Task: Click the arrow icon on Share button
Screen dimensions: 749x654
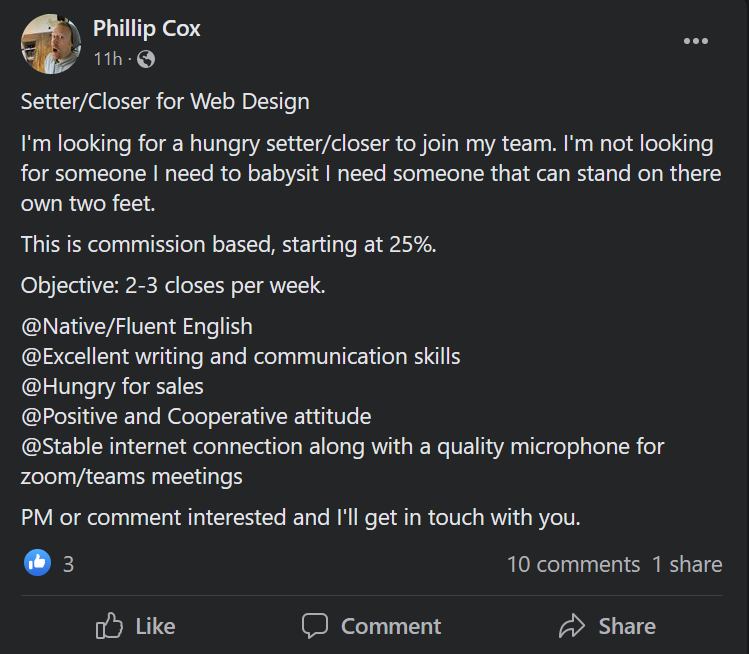Action: (x=572, y=626)
